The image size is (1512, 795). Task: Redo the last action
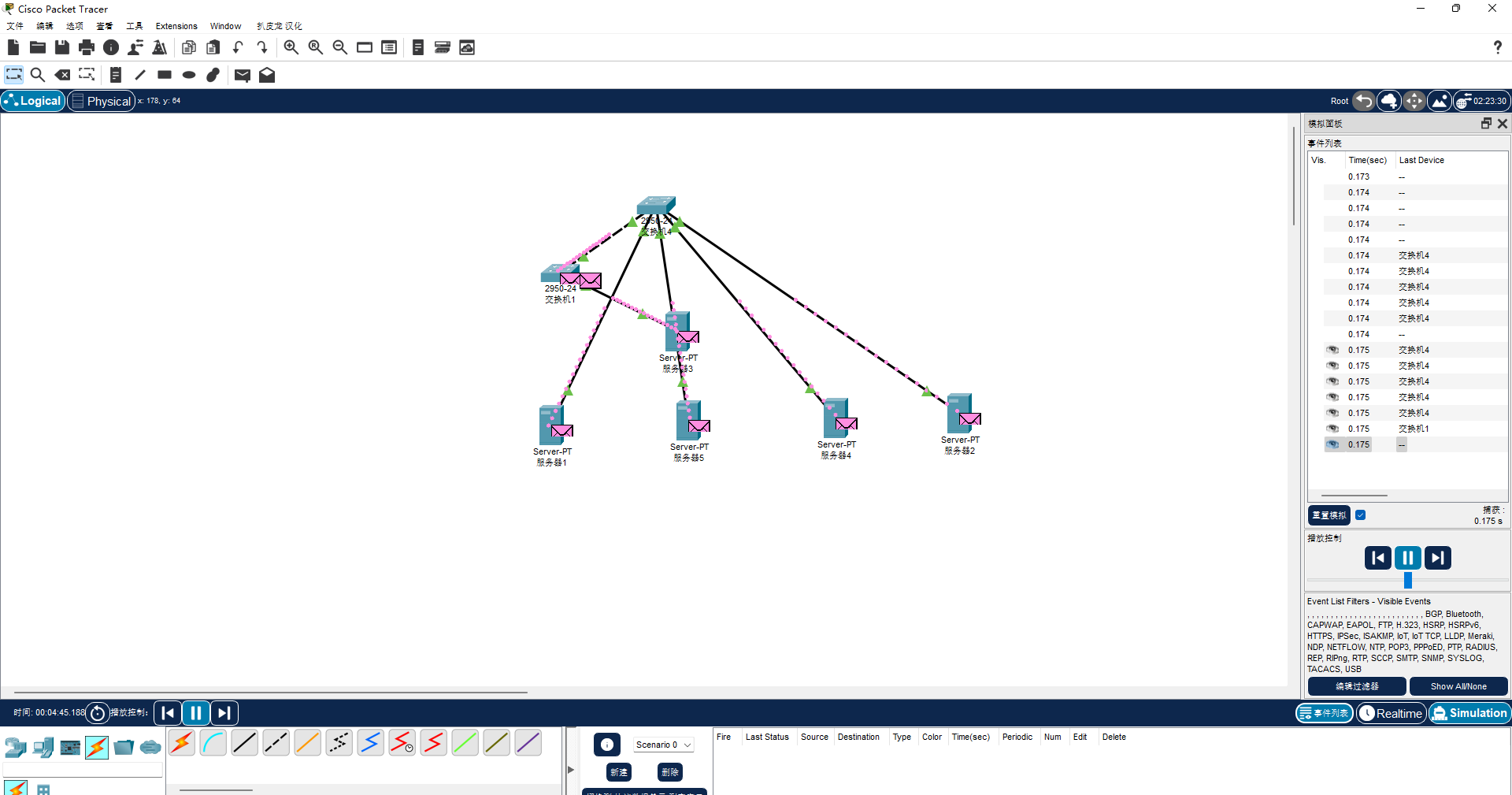click(x=262, y=47)
